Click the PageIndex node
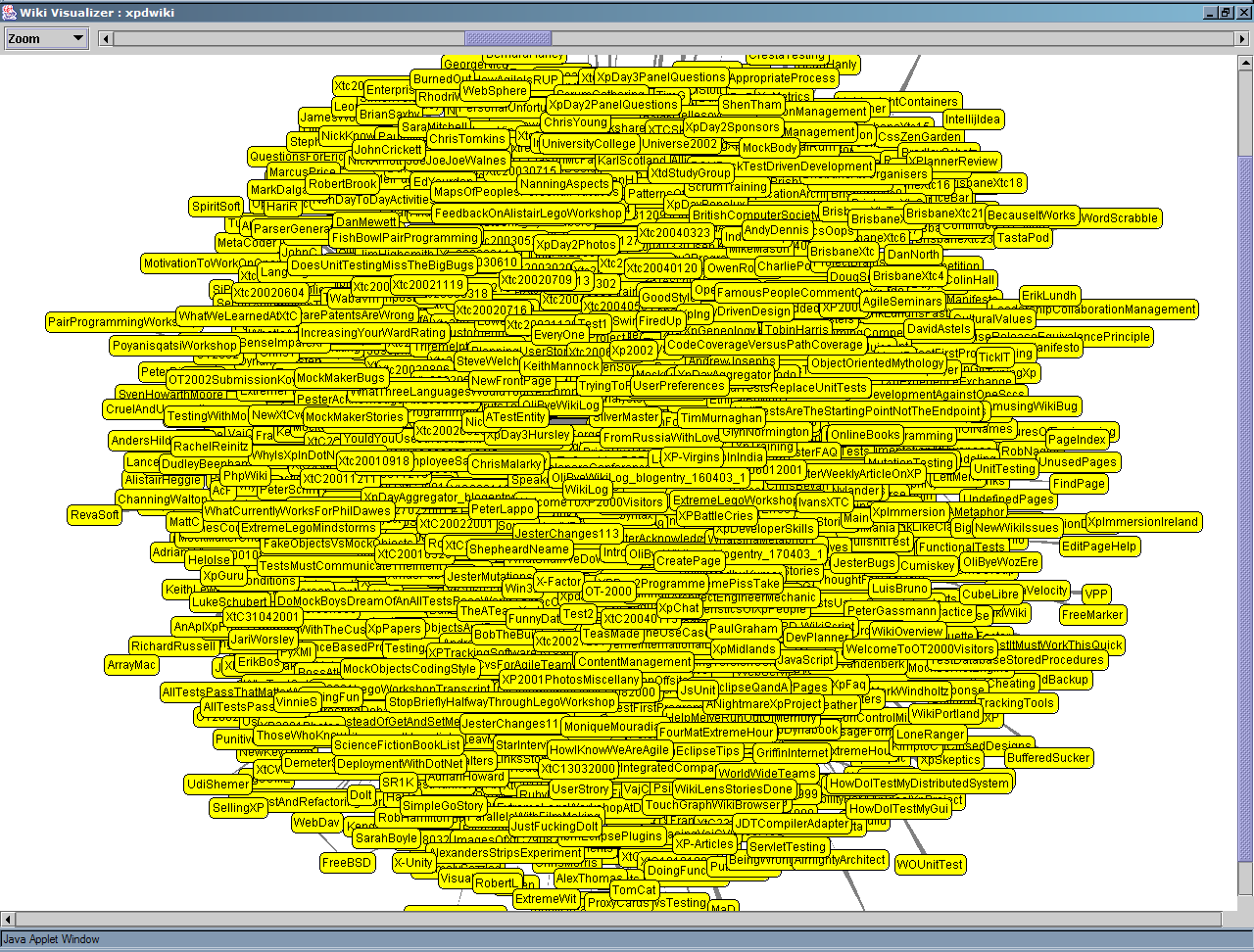The height and width of the screenshot is (952, 1254). [1077, 441]
